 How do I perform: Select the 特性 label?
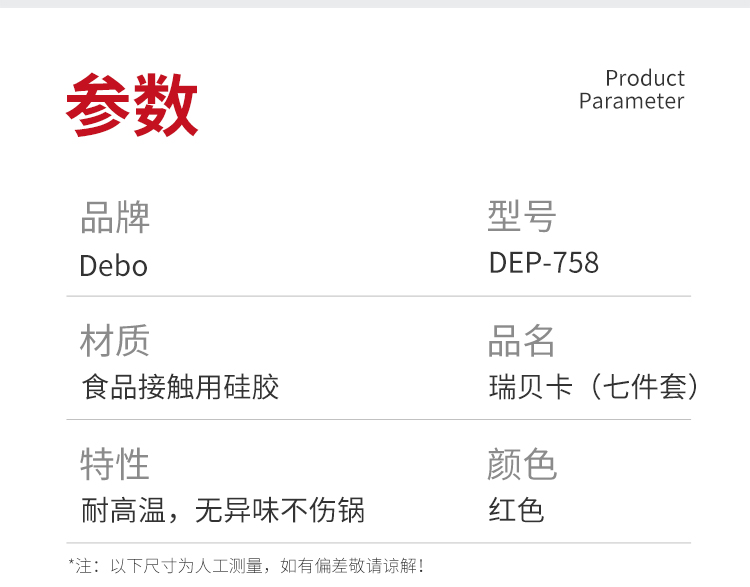115,465
